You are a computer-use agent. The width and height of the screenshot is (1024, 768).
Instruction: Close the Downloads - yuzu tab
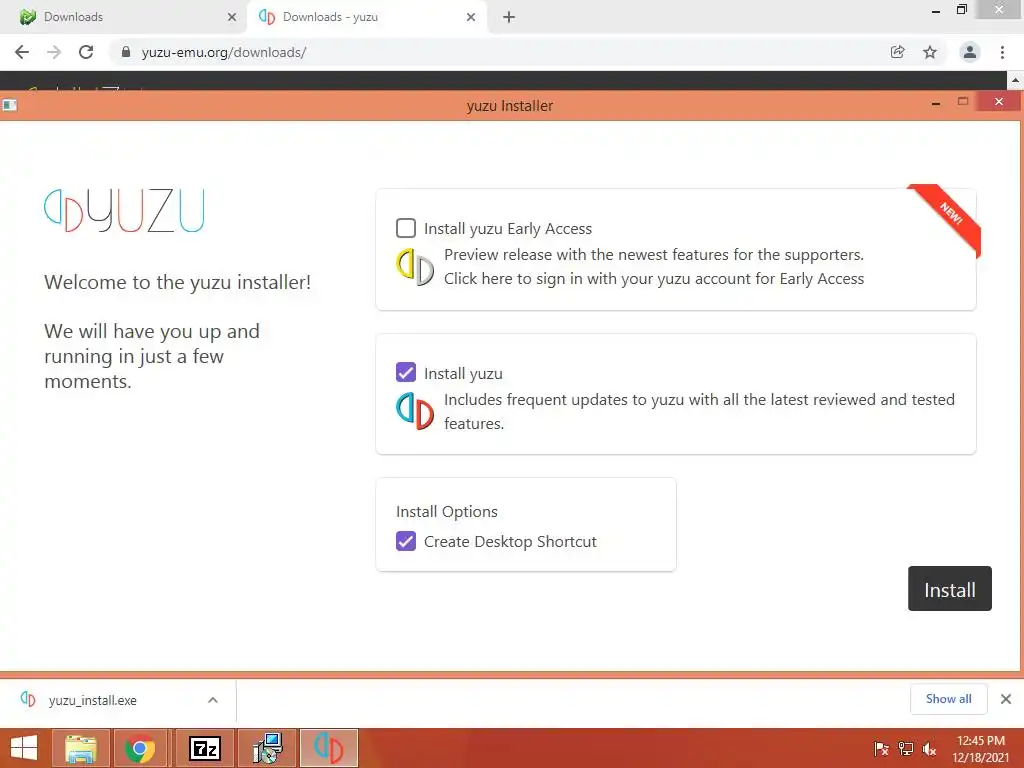pyautogui.click(x=471, y=17)
